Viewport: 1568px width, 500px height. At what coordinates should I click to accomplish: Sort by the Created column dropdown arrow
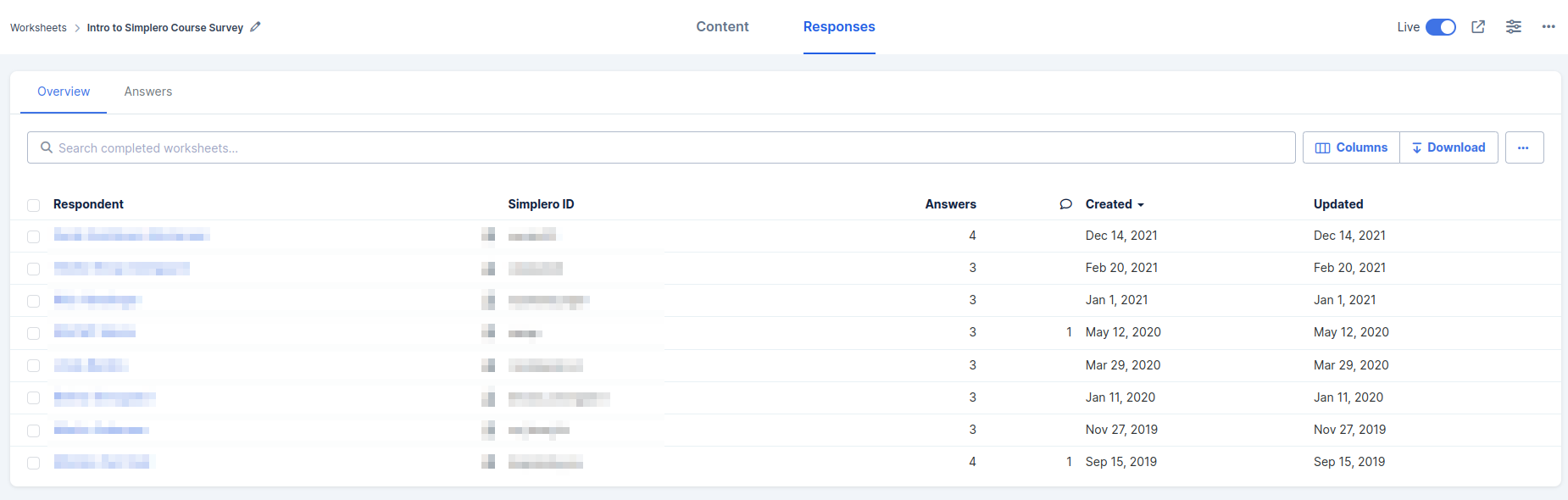(1141, 205)
